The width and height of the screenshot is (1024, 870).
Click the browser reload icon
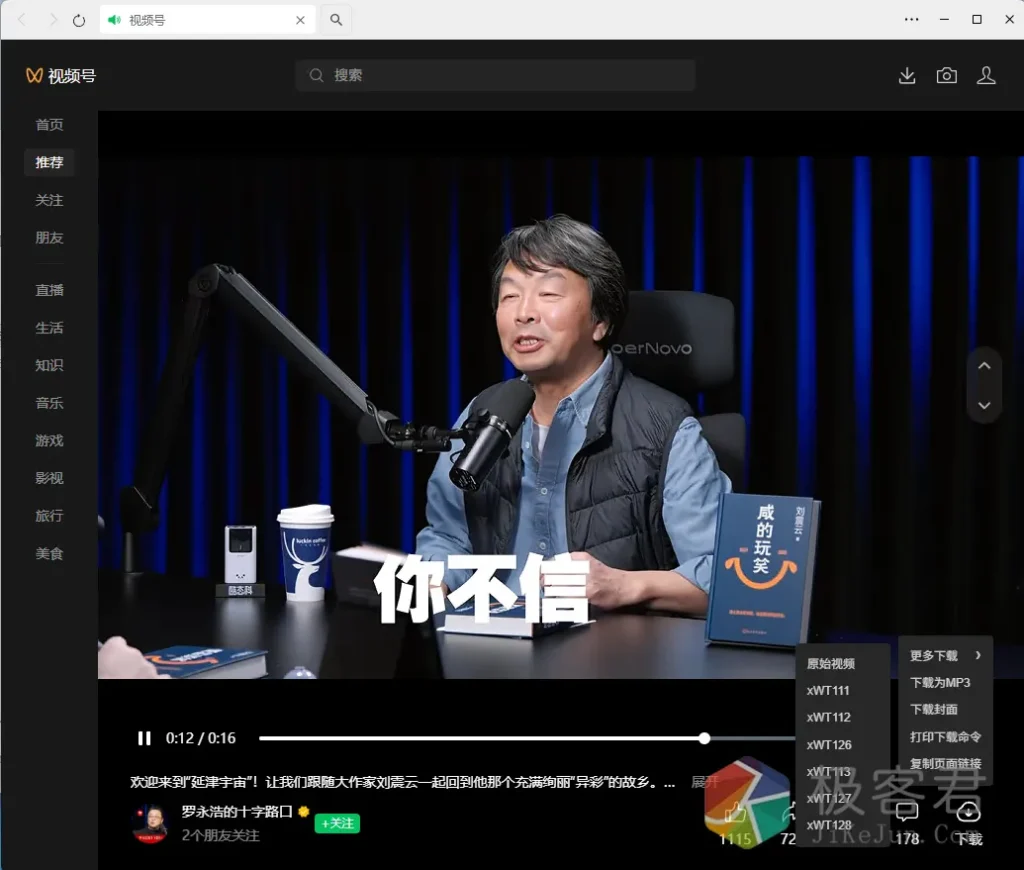coord(79,20)
